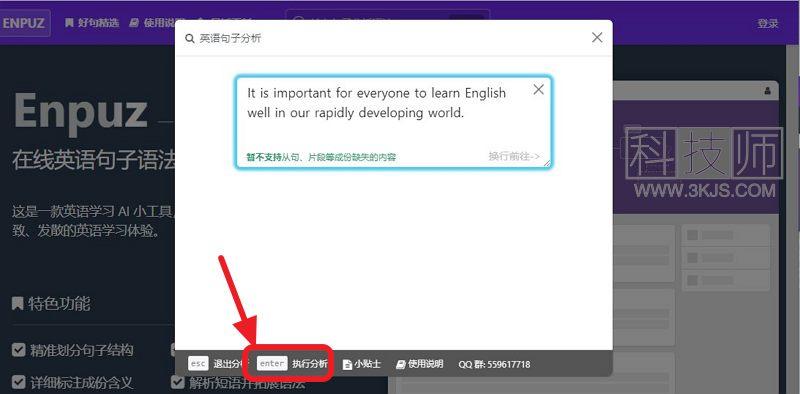Close the 英语句子分析 dialog
Image resolution: width=800 pixels, height=394 pixels.
(597, 37)
